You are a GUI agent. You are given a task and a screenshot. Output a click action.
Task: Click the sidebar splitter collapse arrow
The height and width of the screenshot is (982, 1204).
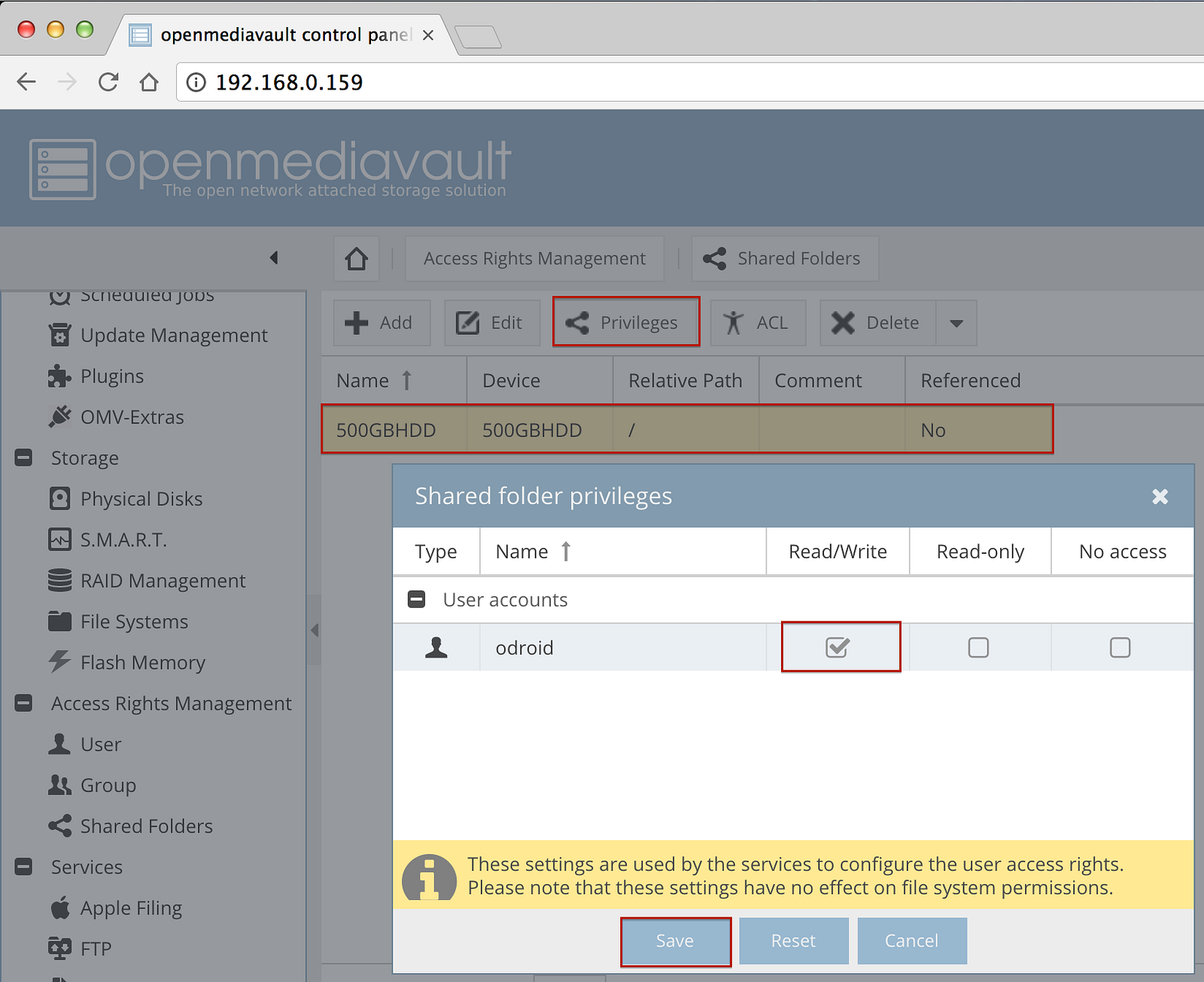(x=315, y=630)
